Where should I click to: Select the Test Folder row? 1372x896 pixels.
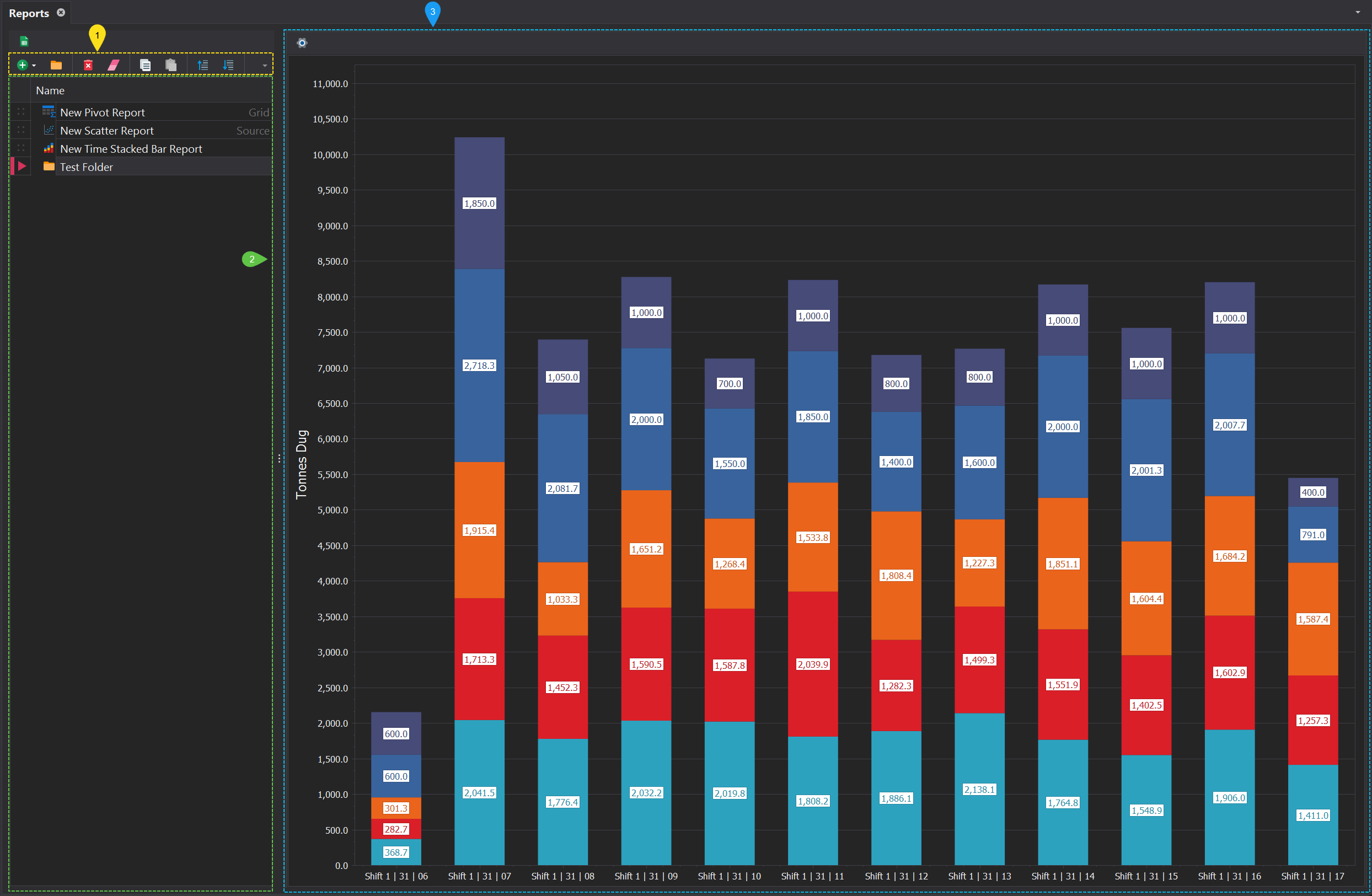tap(87, 167)
